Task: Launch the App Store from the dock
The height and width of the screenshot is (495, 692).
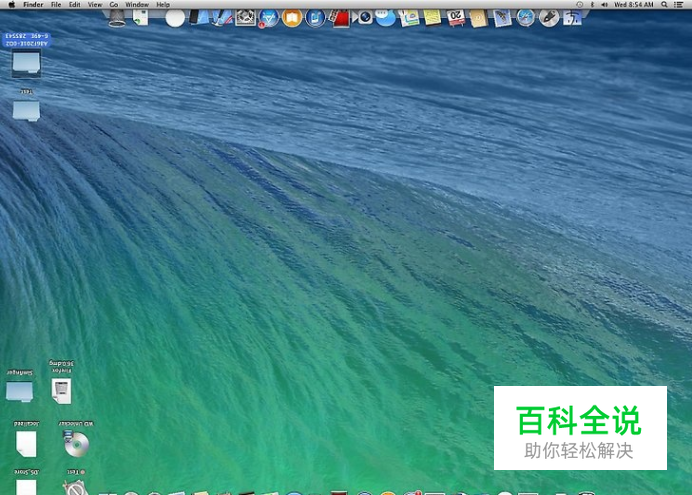Action: (x=269, y=19)
